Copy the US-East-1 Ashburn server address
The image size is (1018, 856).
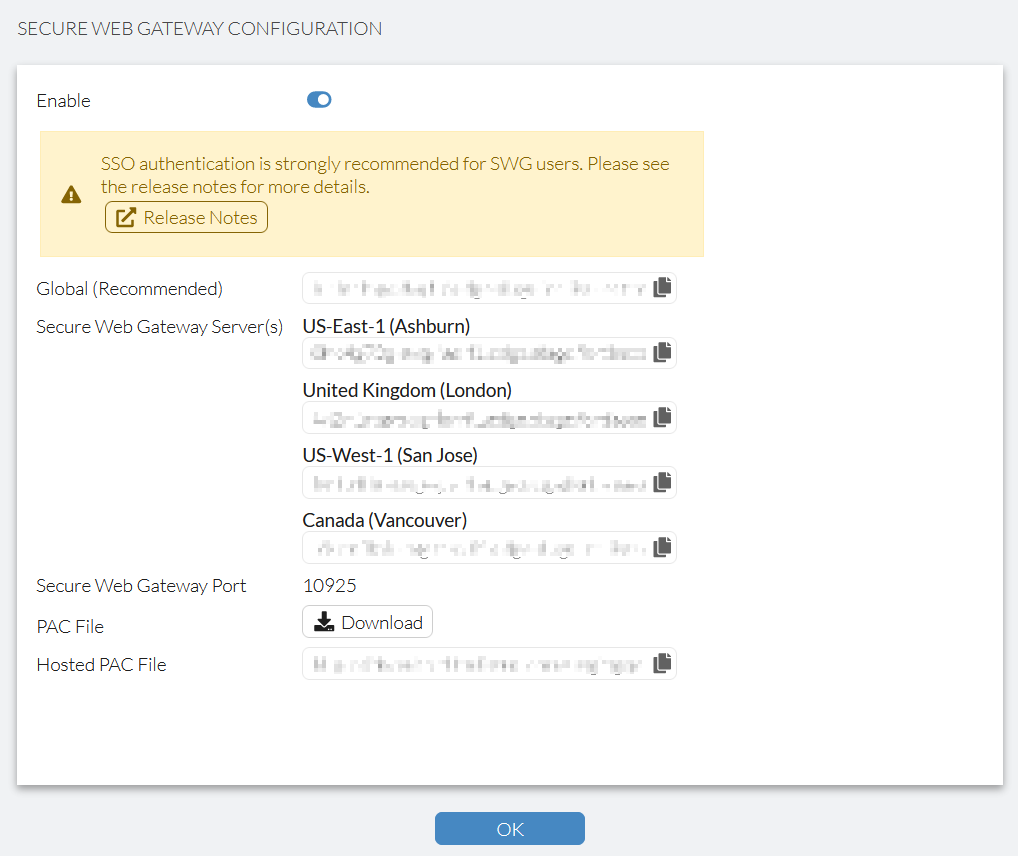(662, 352)
